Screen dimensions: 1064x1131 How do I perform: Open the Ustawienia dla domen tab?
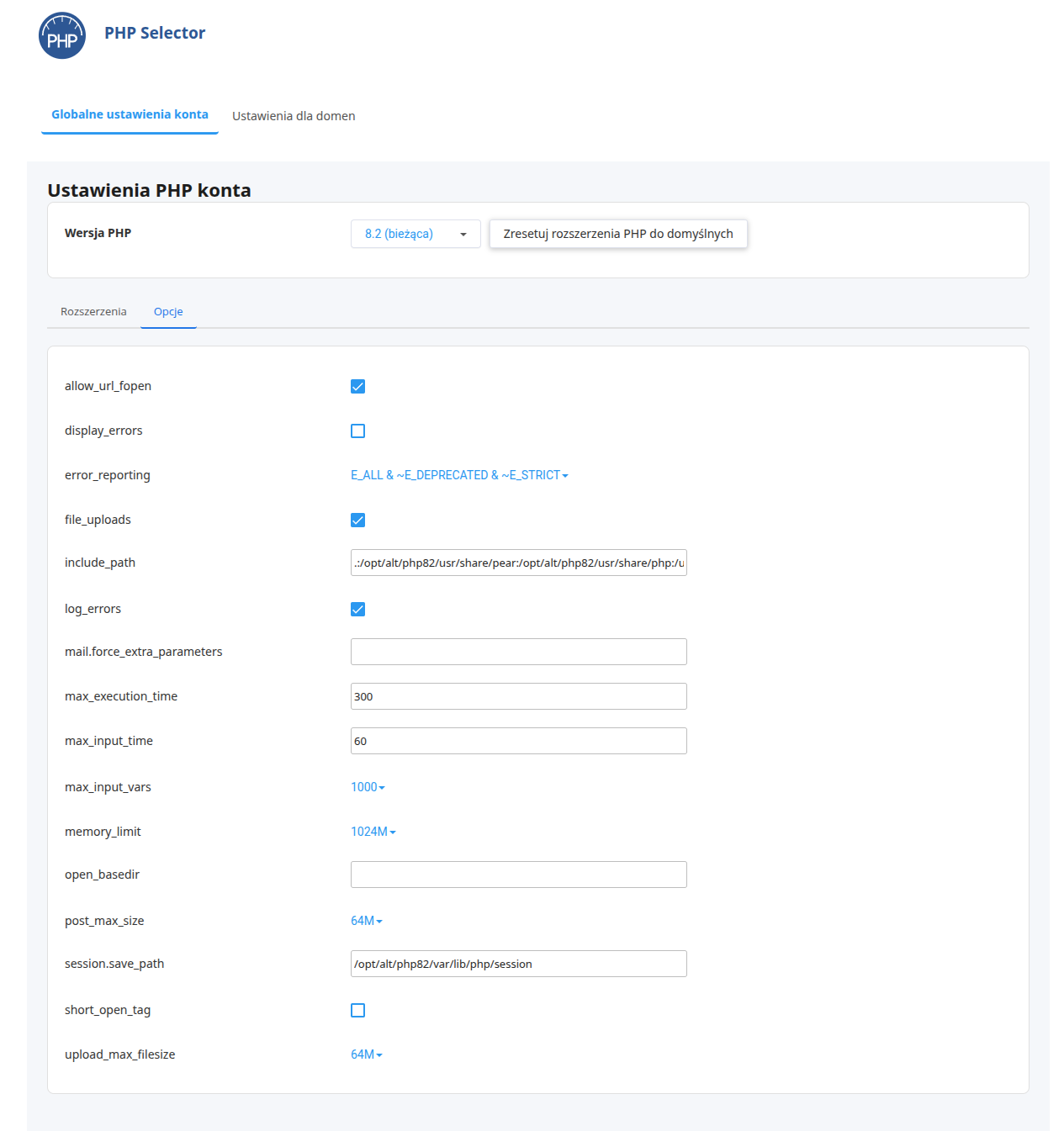[294, 116]
